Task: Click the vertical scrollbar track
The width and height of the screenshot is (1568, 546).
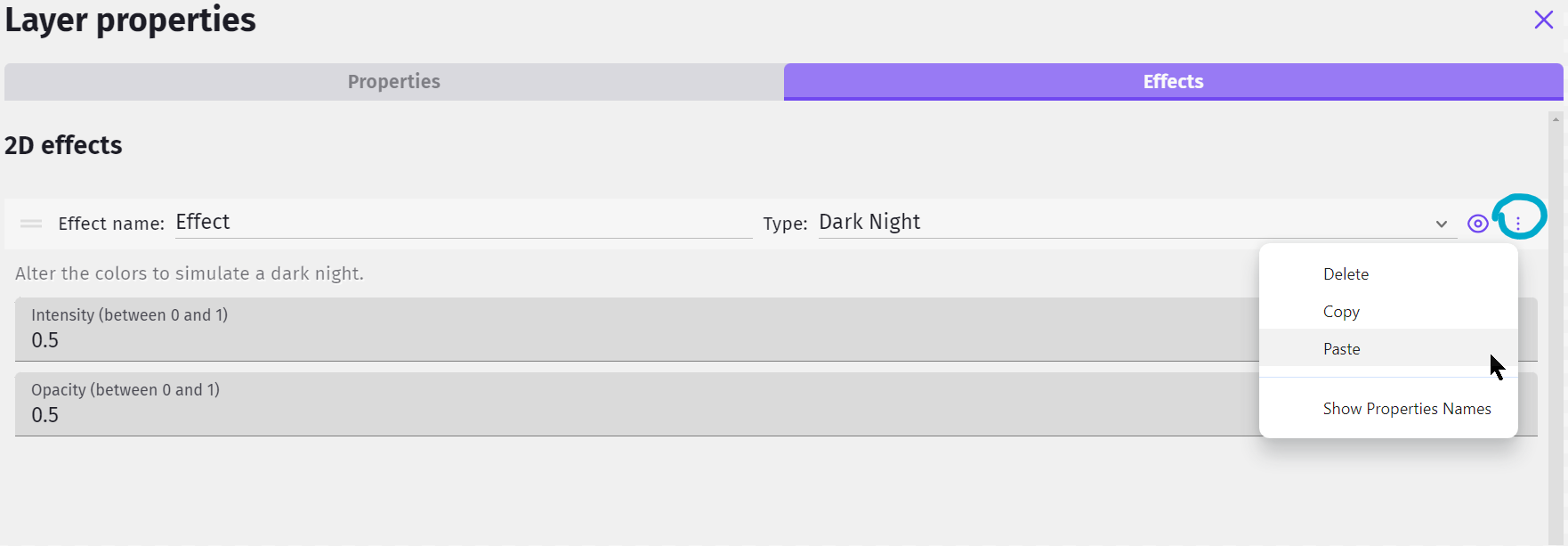Action: click(1556, 356)
